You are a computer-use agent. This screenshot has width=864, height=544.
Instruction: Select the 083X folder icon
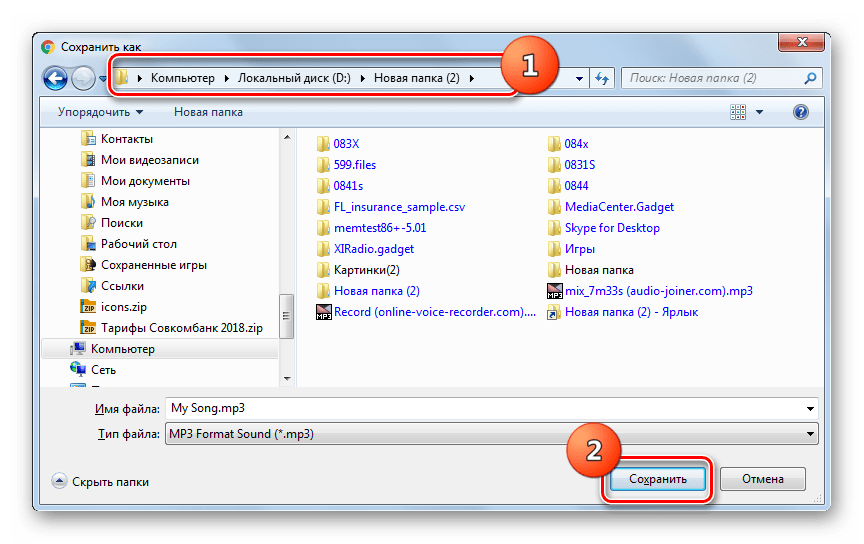(323, 144)
